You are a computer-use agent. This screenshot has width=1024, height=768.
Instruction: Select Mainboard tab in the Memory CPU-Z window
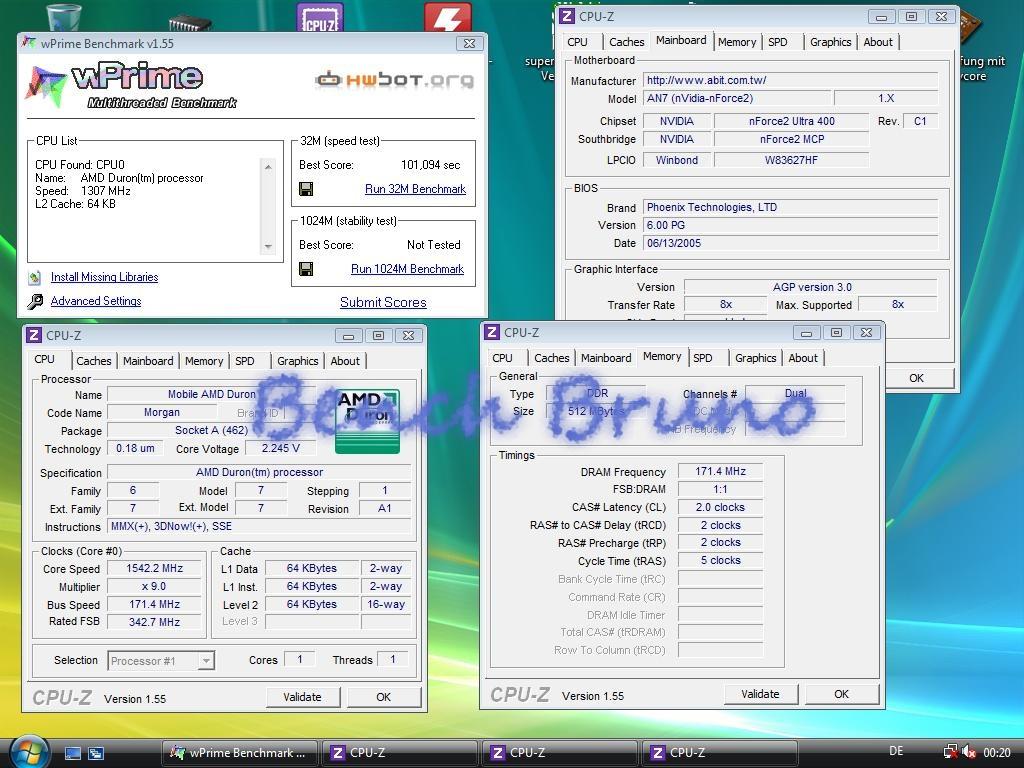point(606,358)
